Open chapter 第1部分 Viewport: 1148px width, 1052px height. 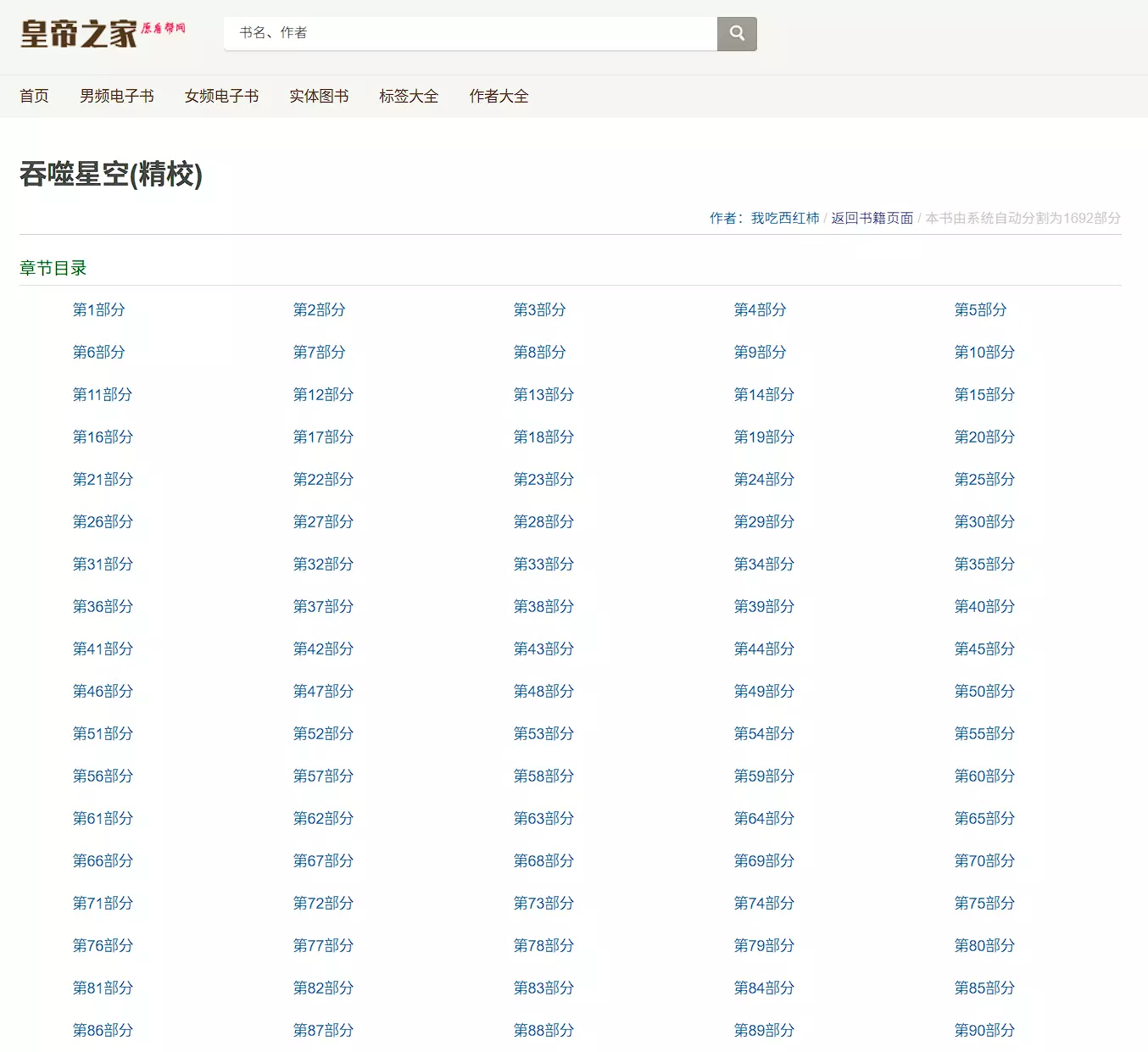(x=98, y=310)
